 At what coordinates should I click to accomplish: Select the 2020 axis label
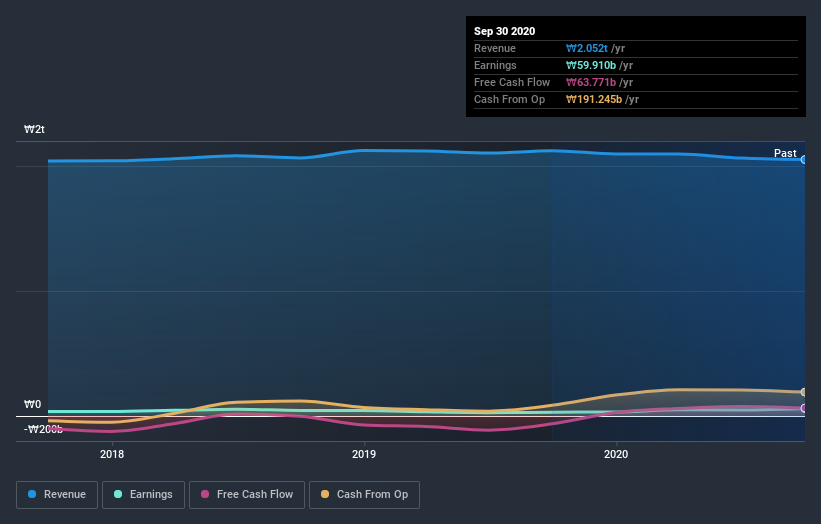pos(616,454)
